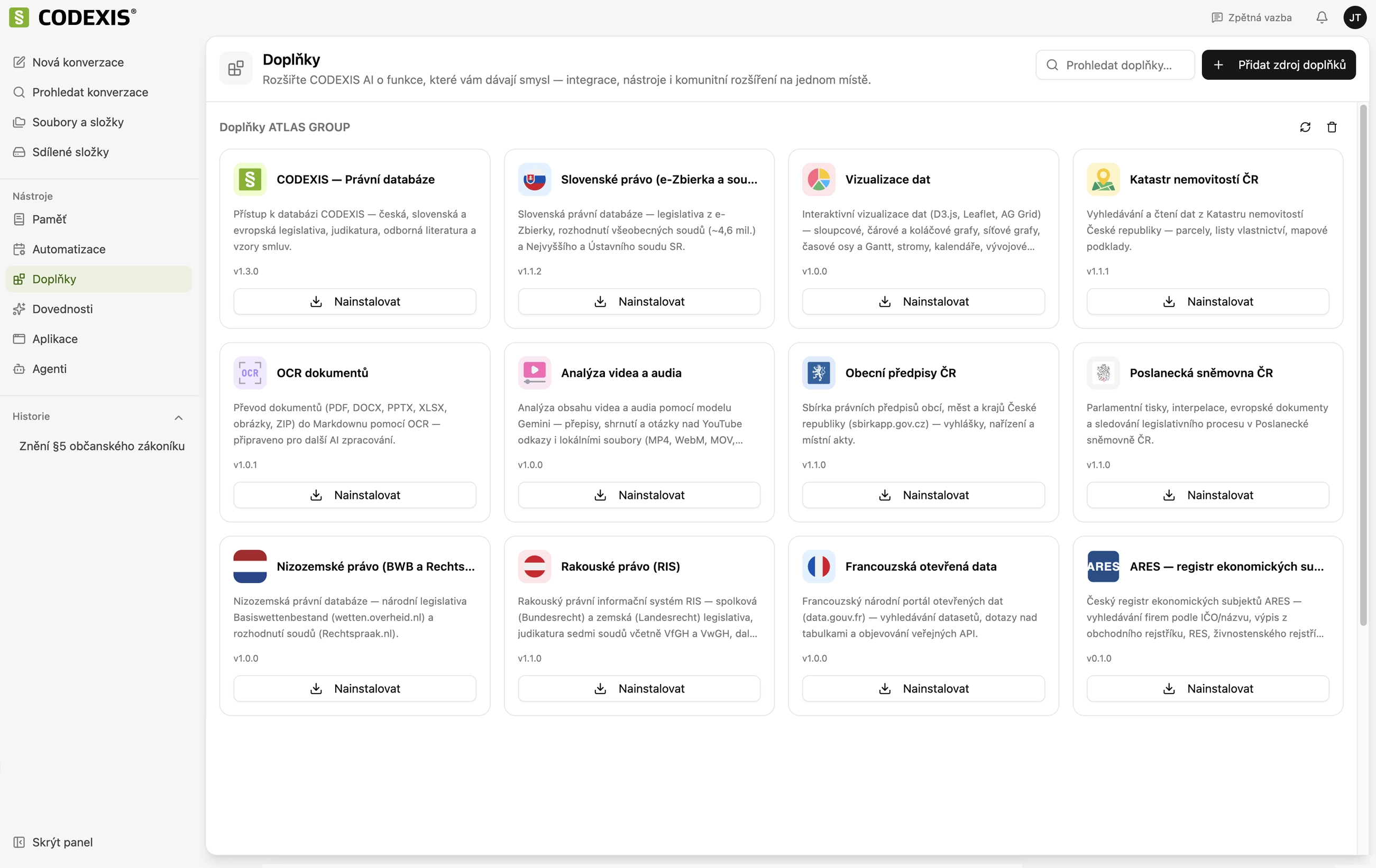1376x868 pixels.
Task: Select Doplňky in the sidebar
Action: pyautogui.click(x=98, y=279)
